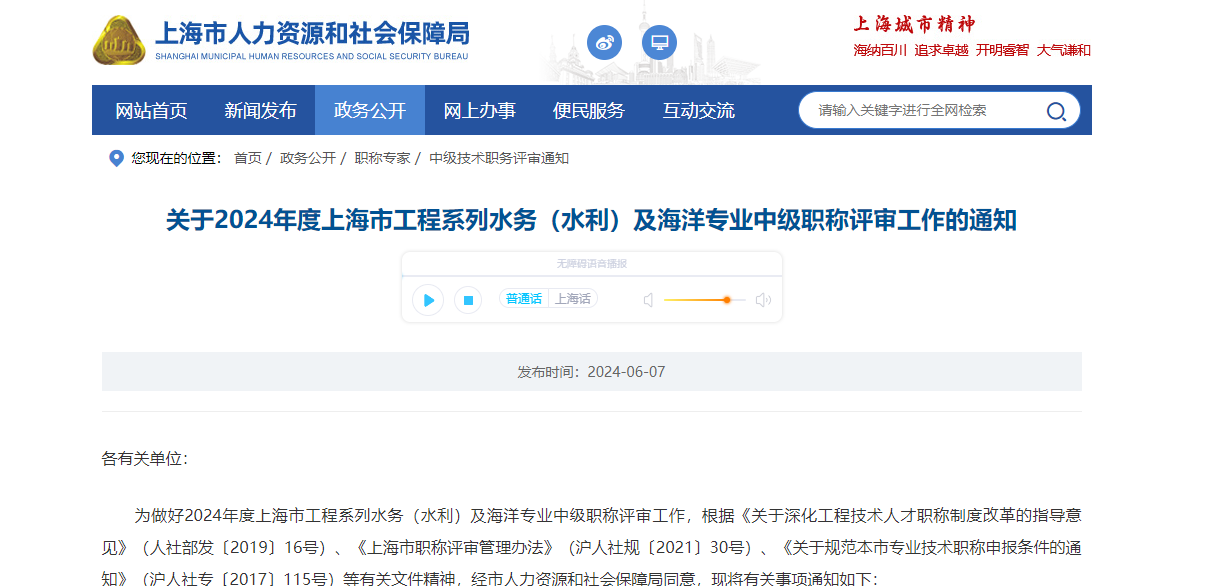Click the mute speaker icon
Image resolution: width=1222 pixels, height=586 pixels.
(x=648, y=300)
